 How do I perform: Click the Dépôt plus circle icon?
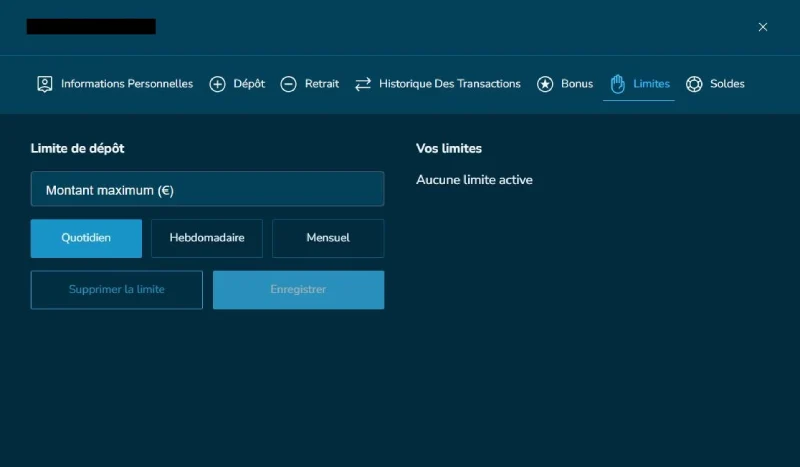pos(217,84)
